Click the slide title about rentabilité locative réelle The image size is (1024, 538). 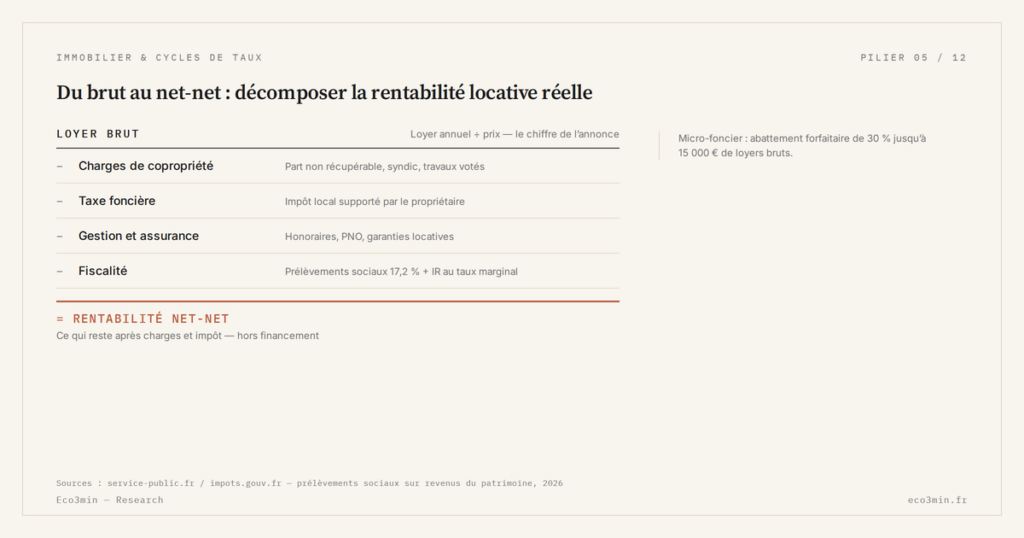(324, 93)
